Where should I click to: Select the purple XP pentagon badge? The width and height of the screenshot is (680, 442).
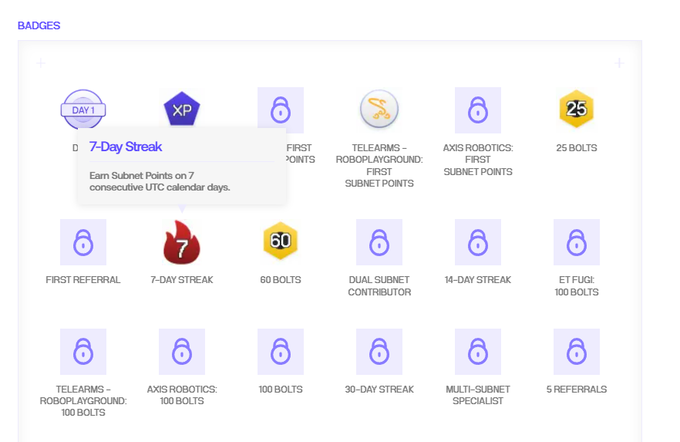[182, 108]
